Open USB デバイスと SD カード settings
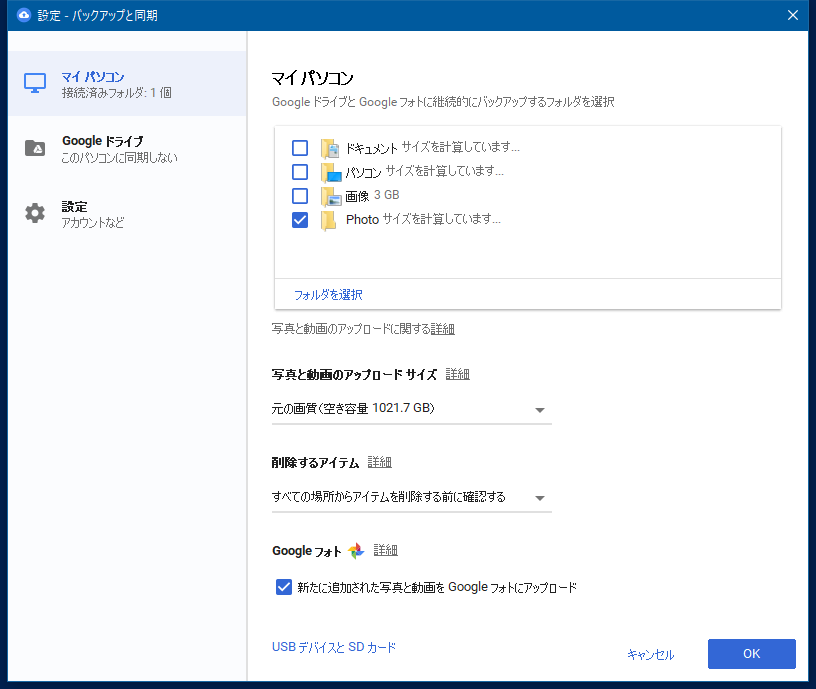This screenshot has width=816, height=689. 334,647
